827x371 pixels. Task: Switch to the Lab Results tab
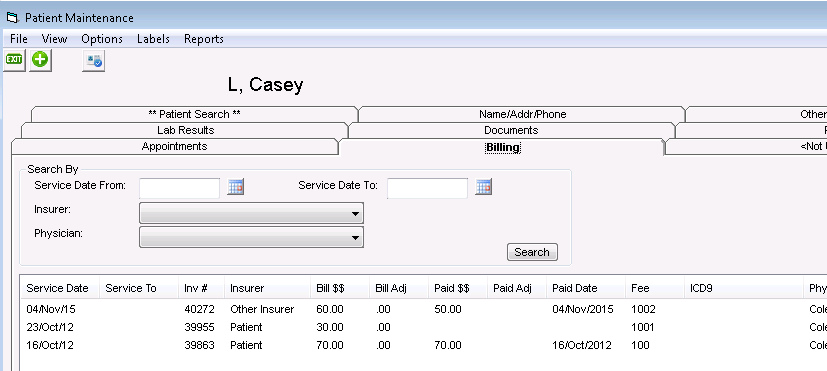(185, 130)
